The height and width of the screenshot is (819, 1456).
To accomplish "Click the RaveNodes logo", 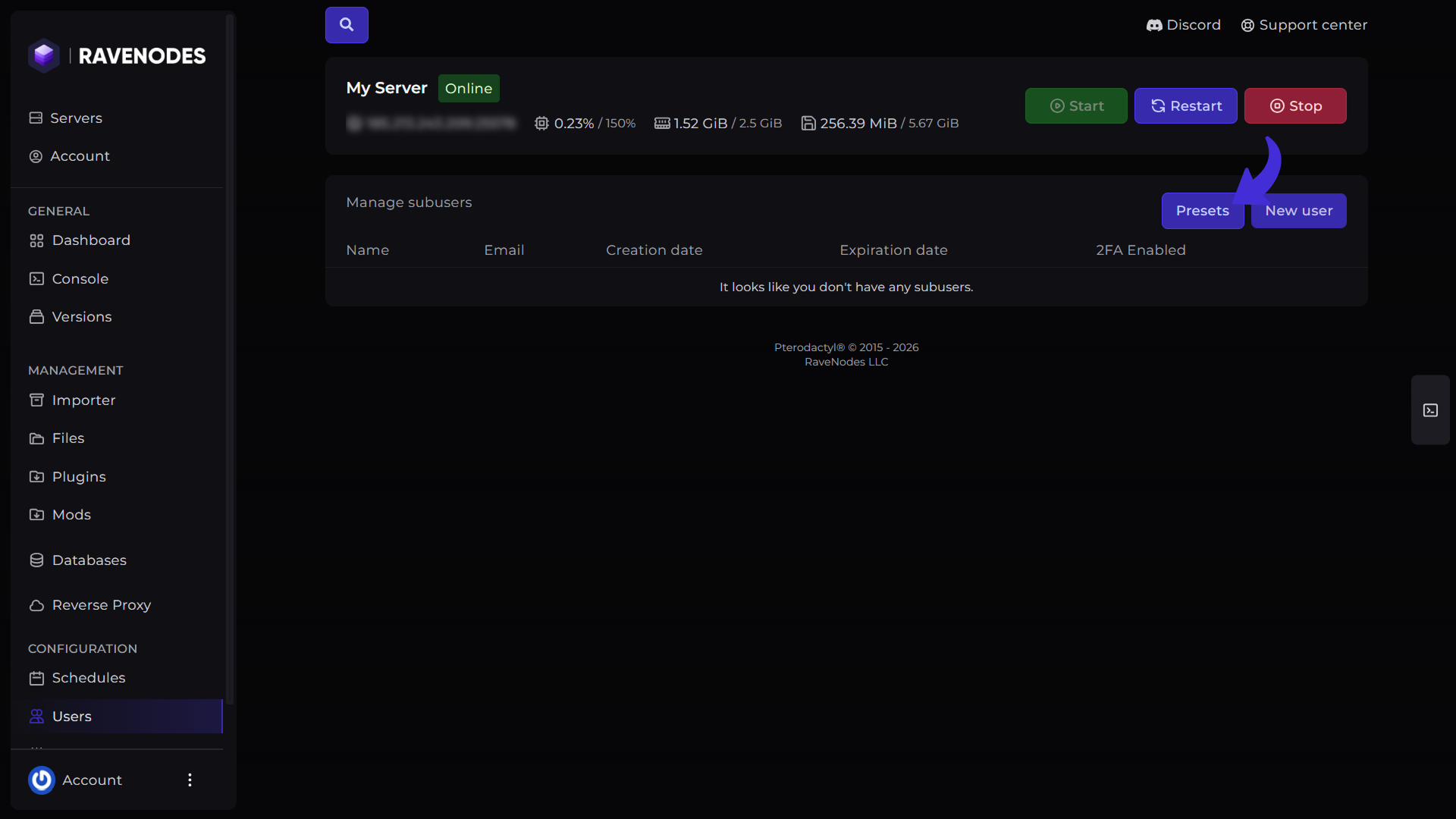I will pos(117,55).
